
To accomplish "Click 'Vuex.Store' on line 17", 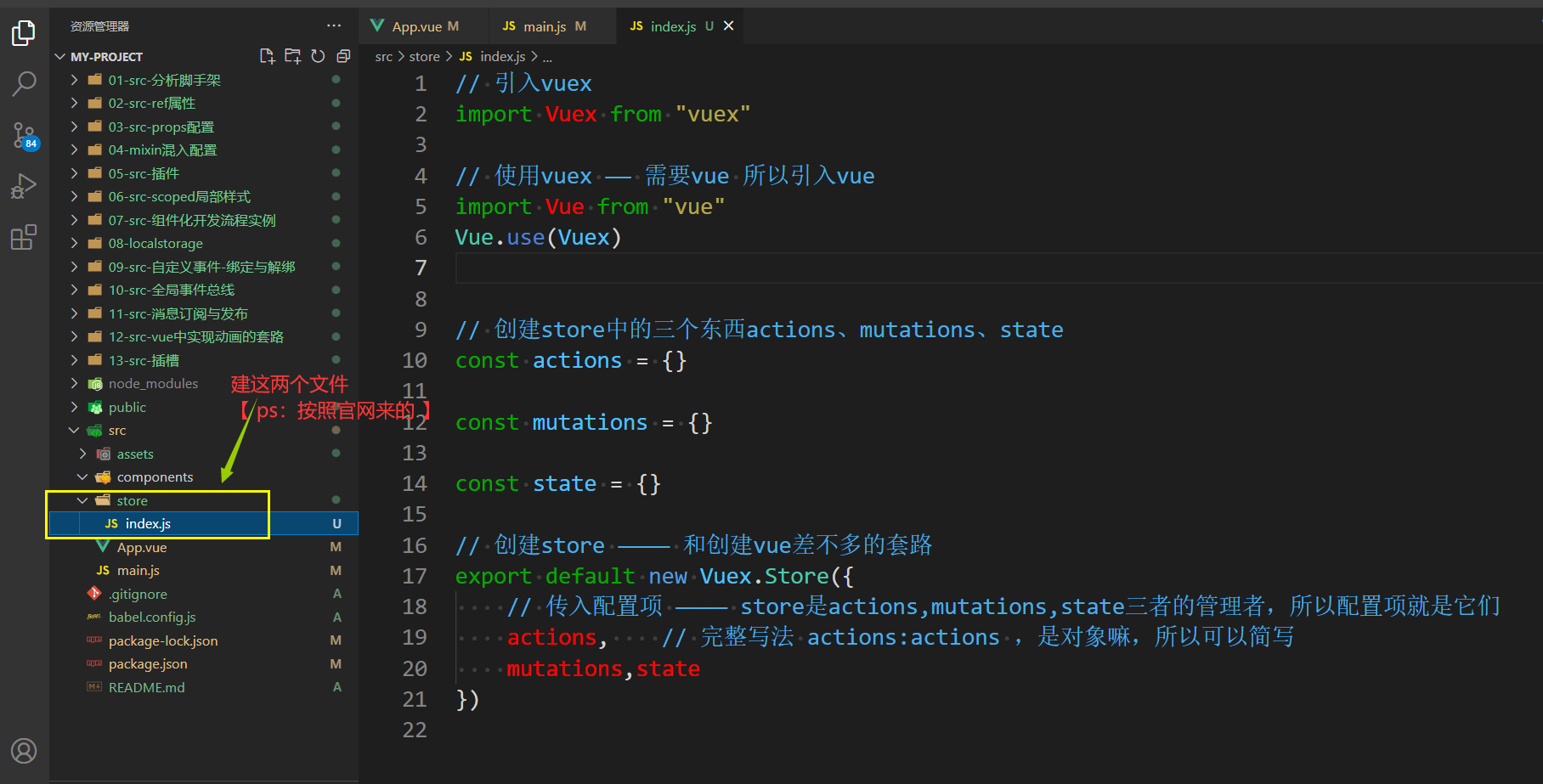I will [764, 576].
